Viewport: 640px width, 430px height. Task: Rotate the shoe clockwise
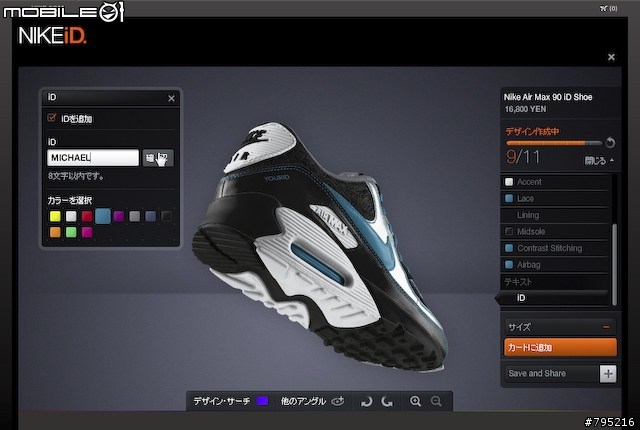point(387,401)
